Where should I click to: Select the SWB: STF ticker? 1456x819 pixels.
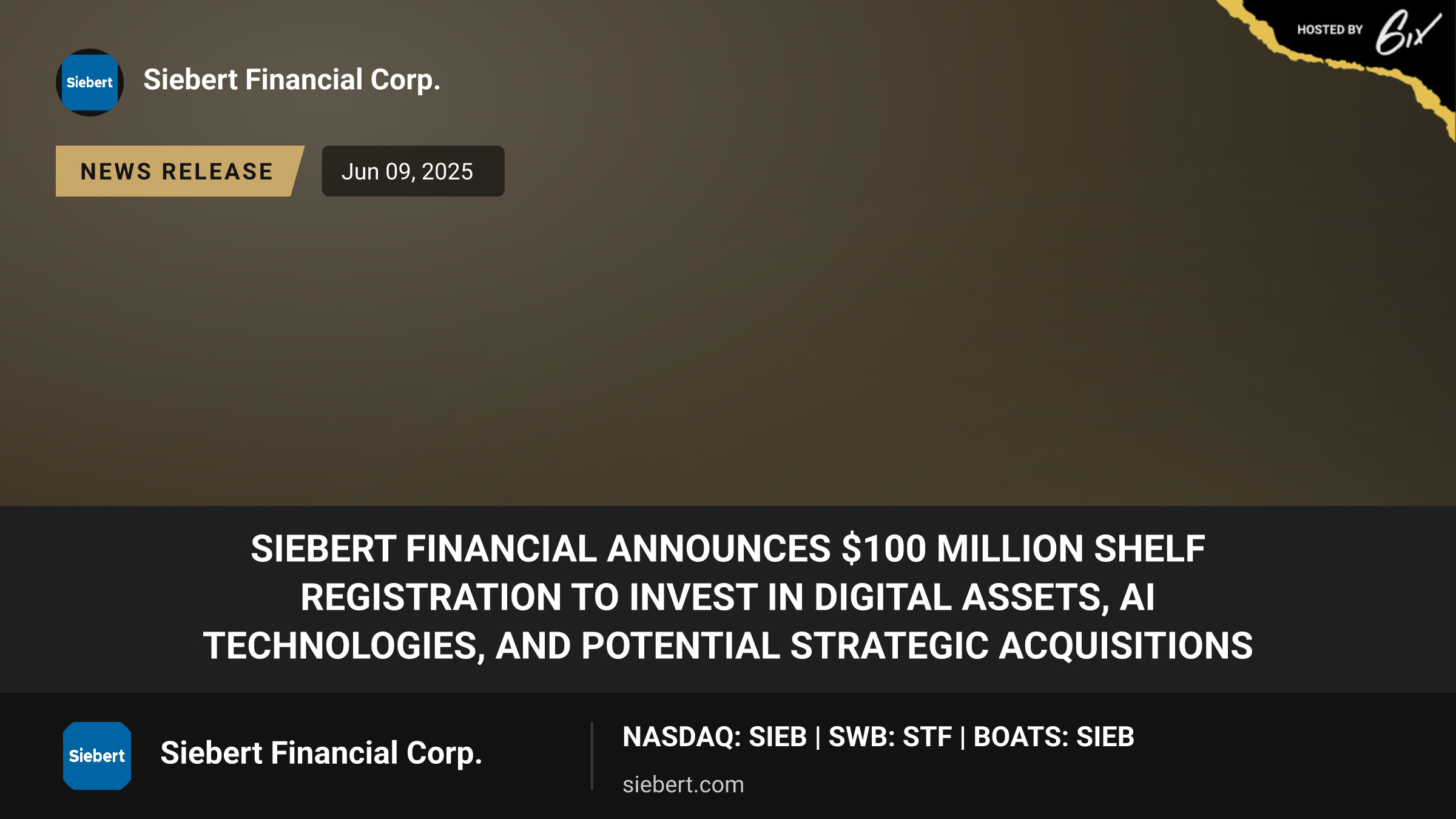[890, 737]
